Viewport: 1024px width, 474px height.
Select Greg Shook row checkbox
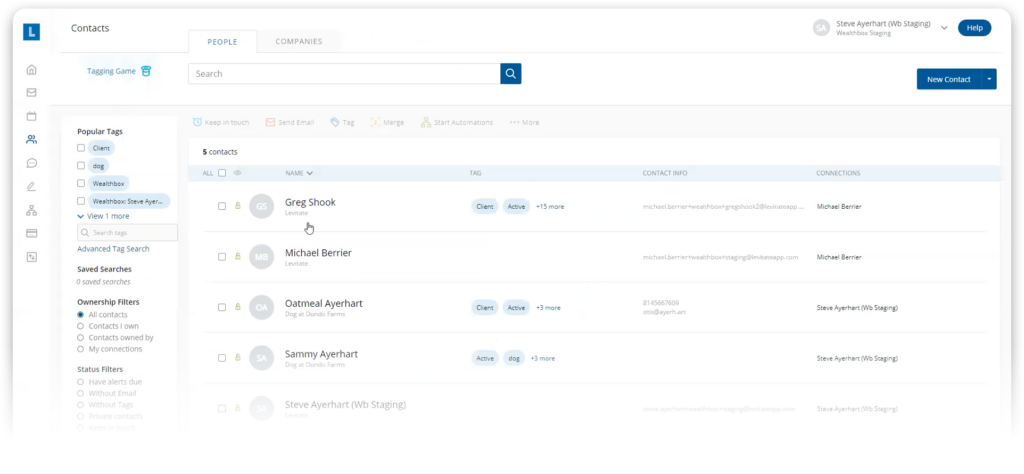(x=222, y=206)
